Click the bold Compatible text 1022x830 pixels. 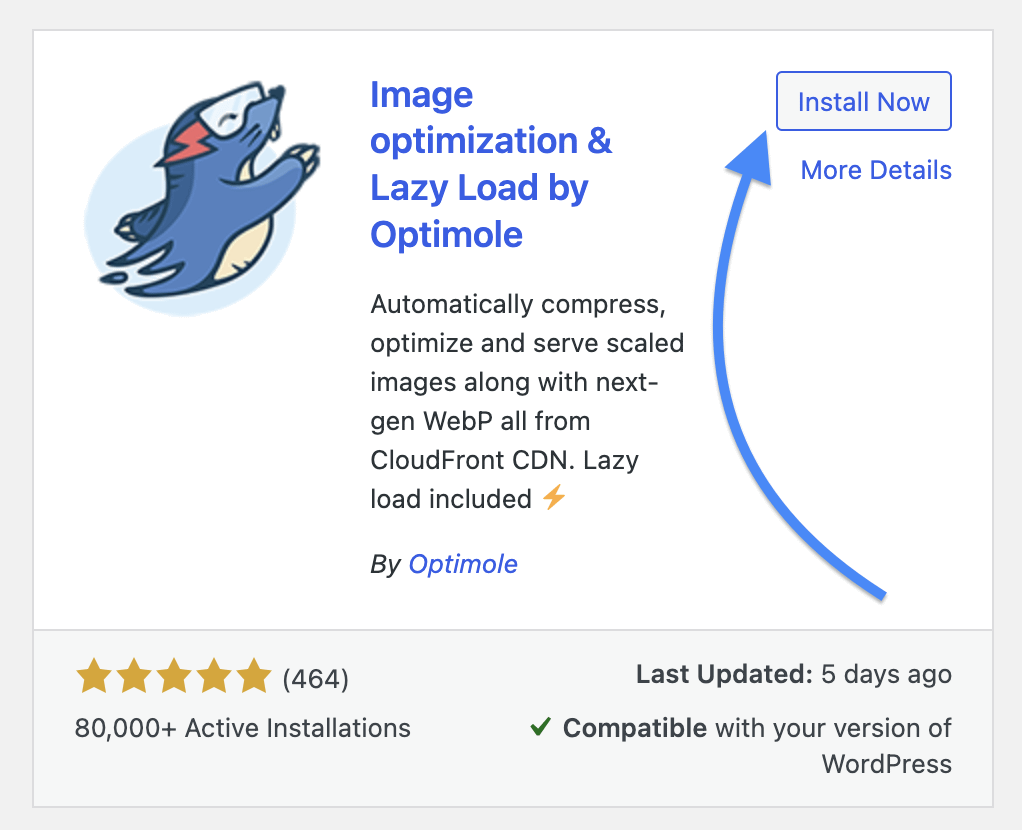pos(635,728)
